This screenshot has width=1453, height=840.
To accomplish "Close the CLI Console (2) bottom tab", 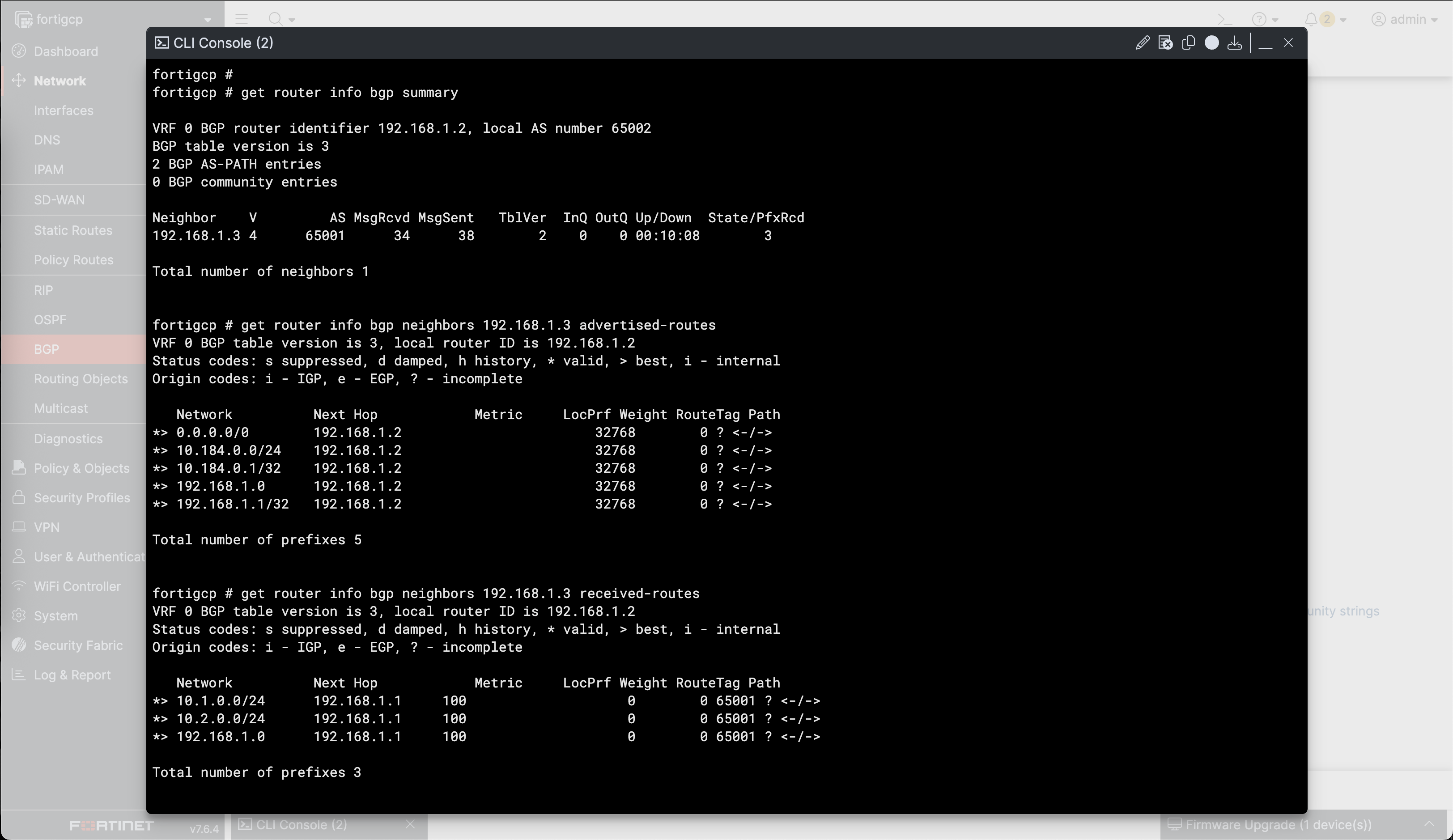I will [411, 825].
